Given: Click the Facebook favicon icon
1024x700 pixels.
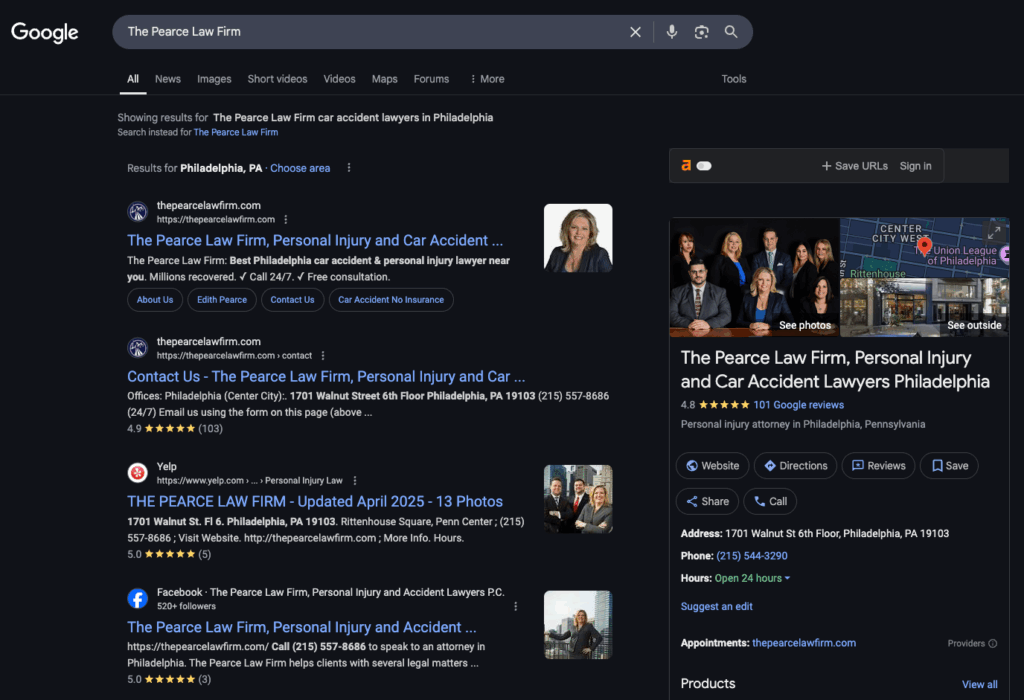Looking at the screenshot, I should pos(137,598).
